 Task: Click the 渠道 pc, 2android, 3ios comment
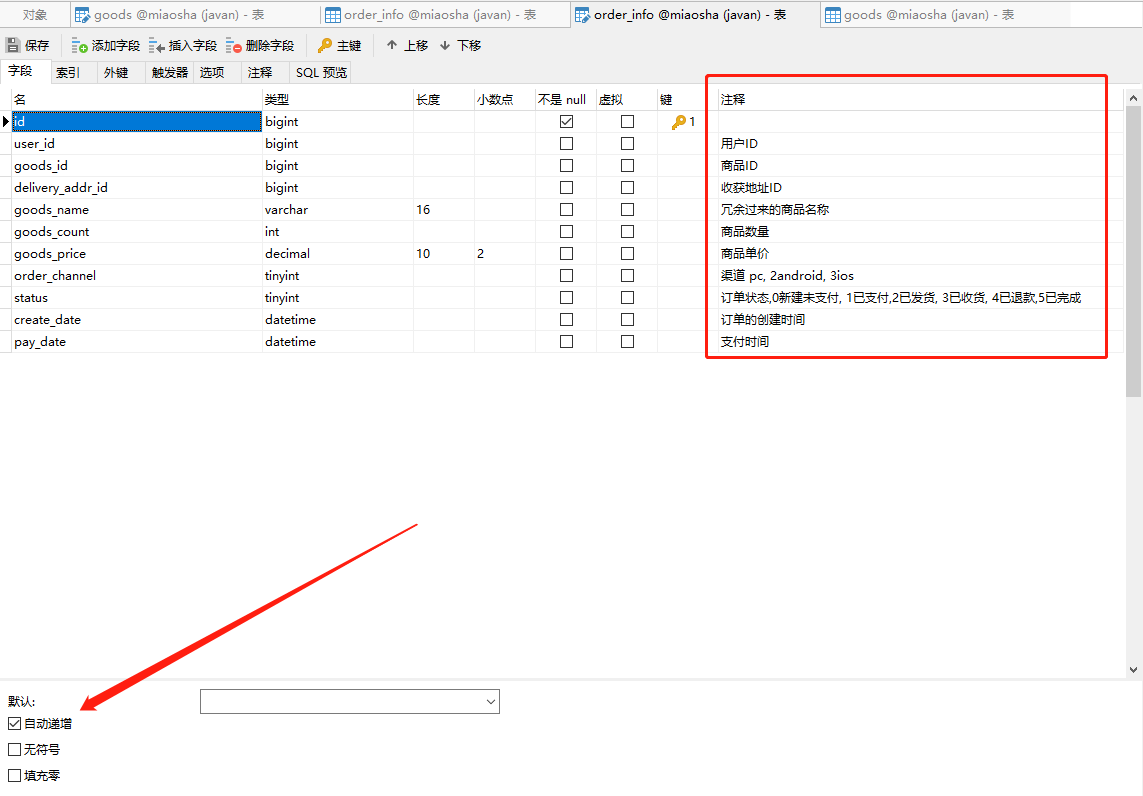pyautogui.click(x=921, y=276)
